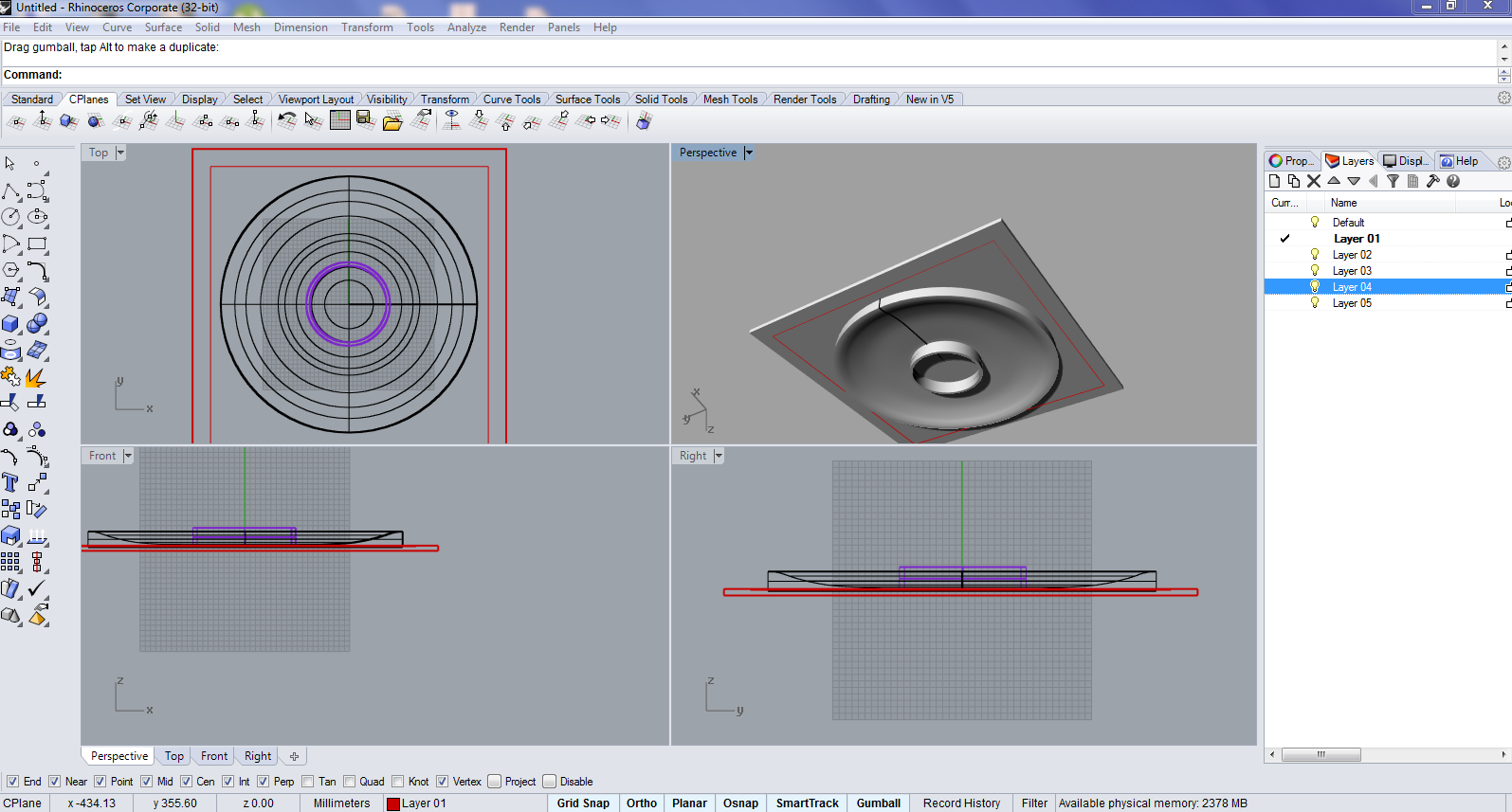Image resolution: width=1512 pixels, height=812 pixels.
Task: Click the undo CPlane change icon
Action: (286, 120)
